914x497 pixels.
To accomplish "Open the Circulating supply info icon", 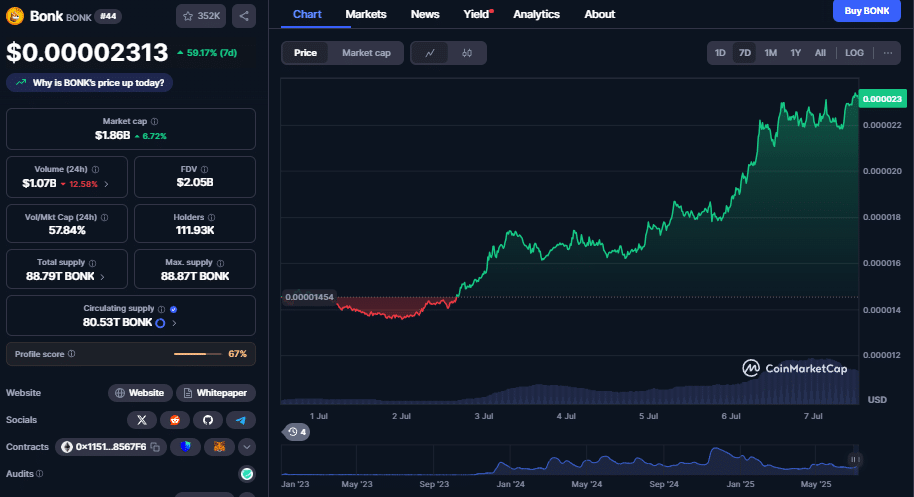I will click(x=161, y=309).
